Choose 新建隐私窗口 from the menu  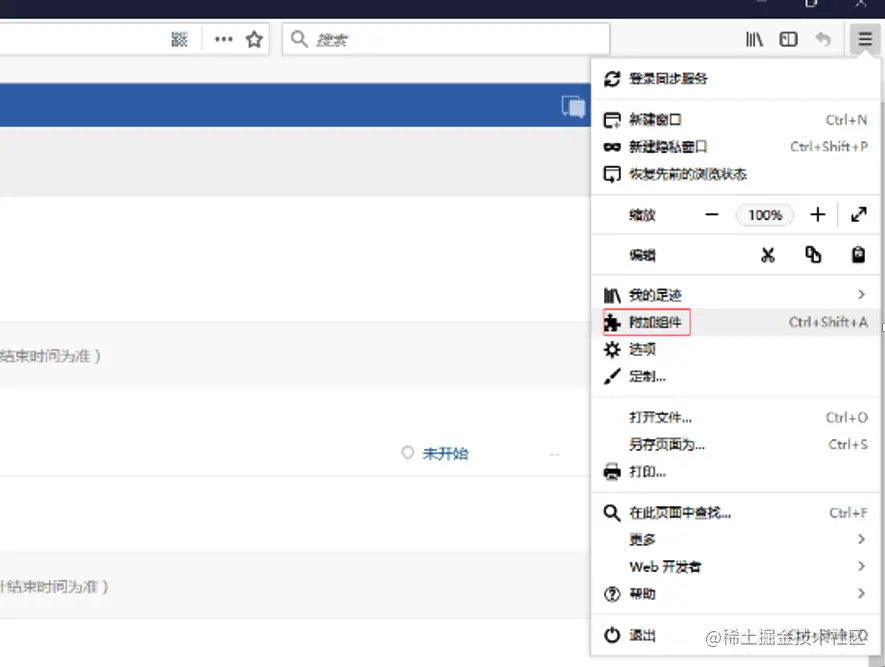[735, 147]
